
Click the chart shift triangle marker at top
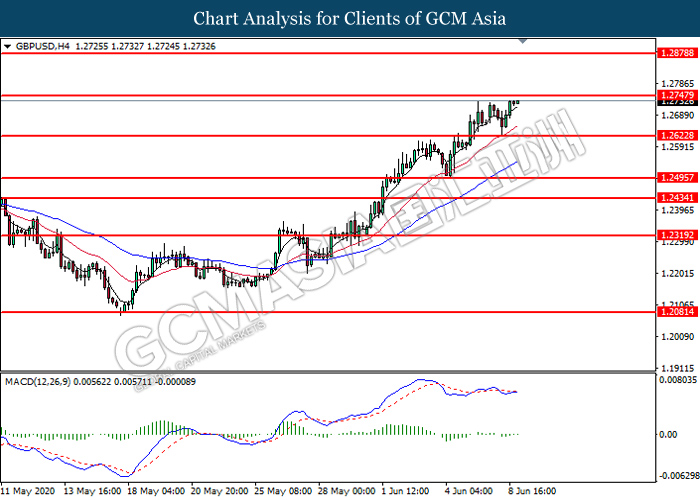pyautogui.click(x=523, y=41)
